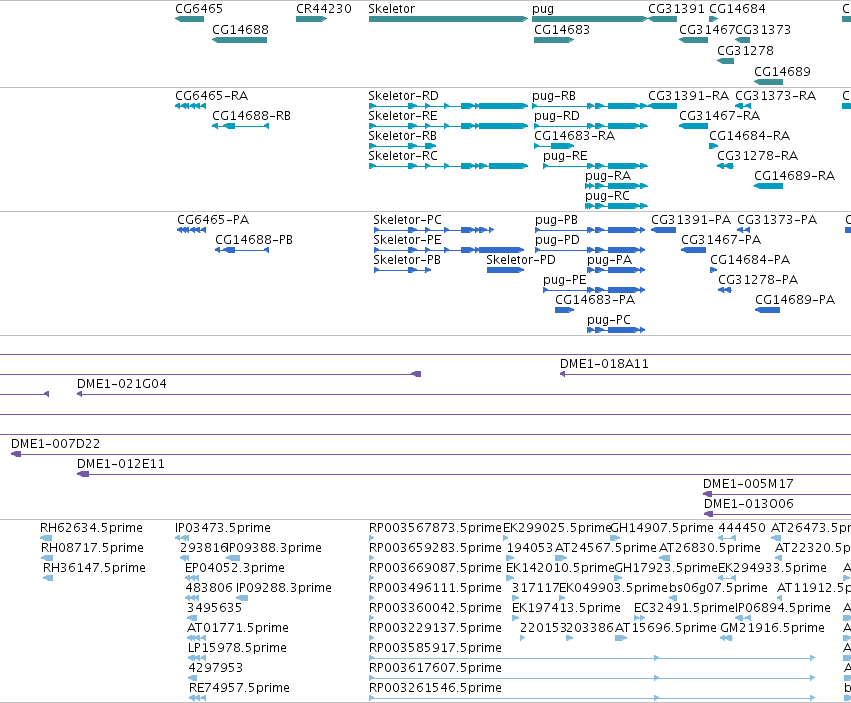Click the DME1-018A11 BAC clone label

[604, 364]
